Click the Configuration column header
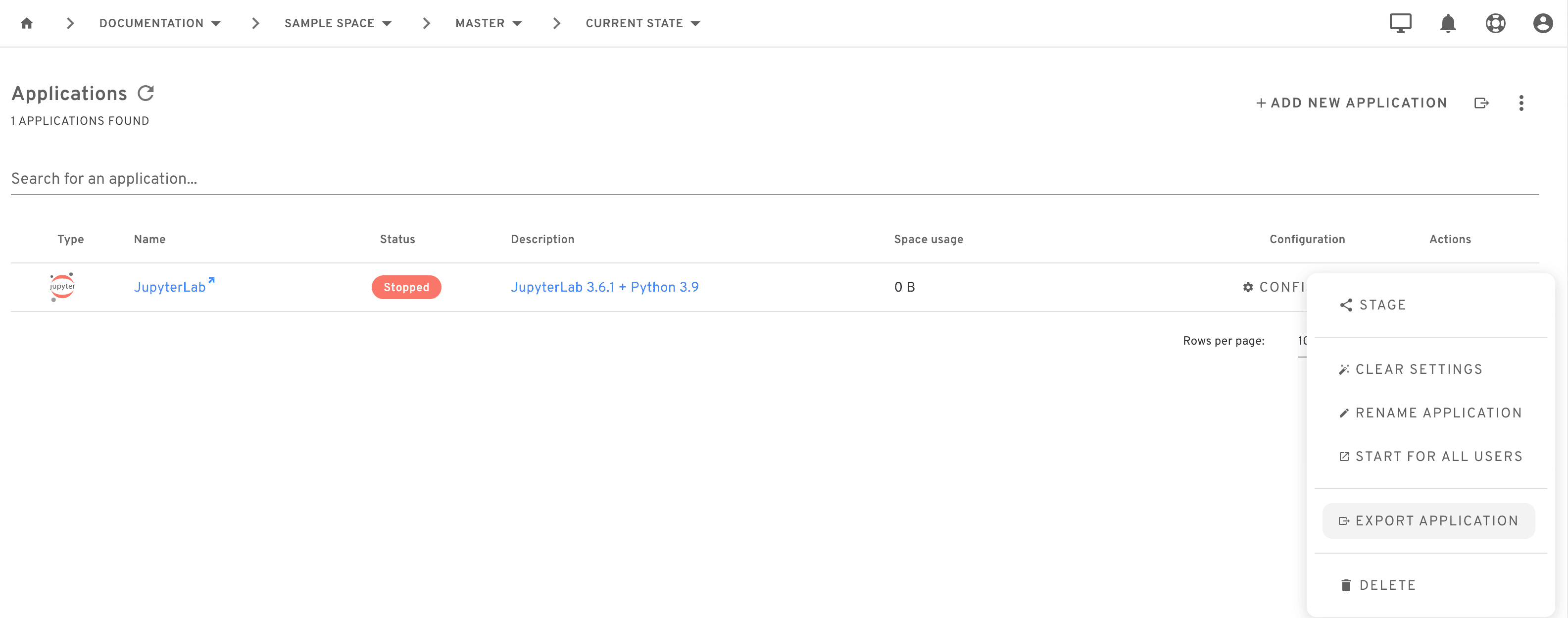 point(1307,239)
